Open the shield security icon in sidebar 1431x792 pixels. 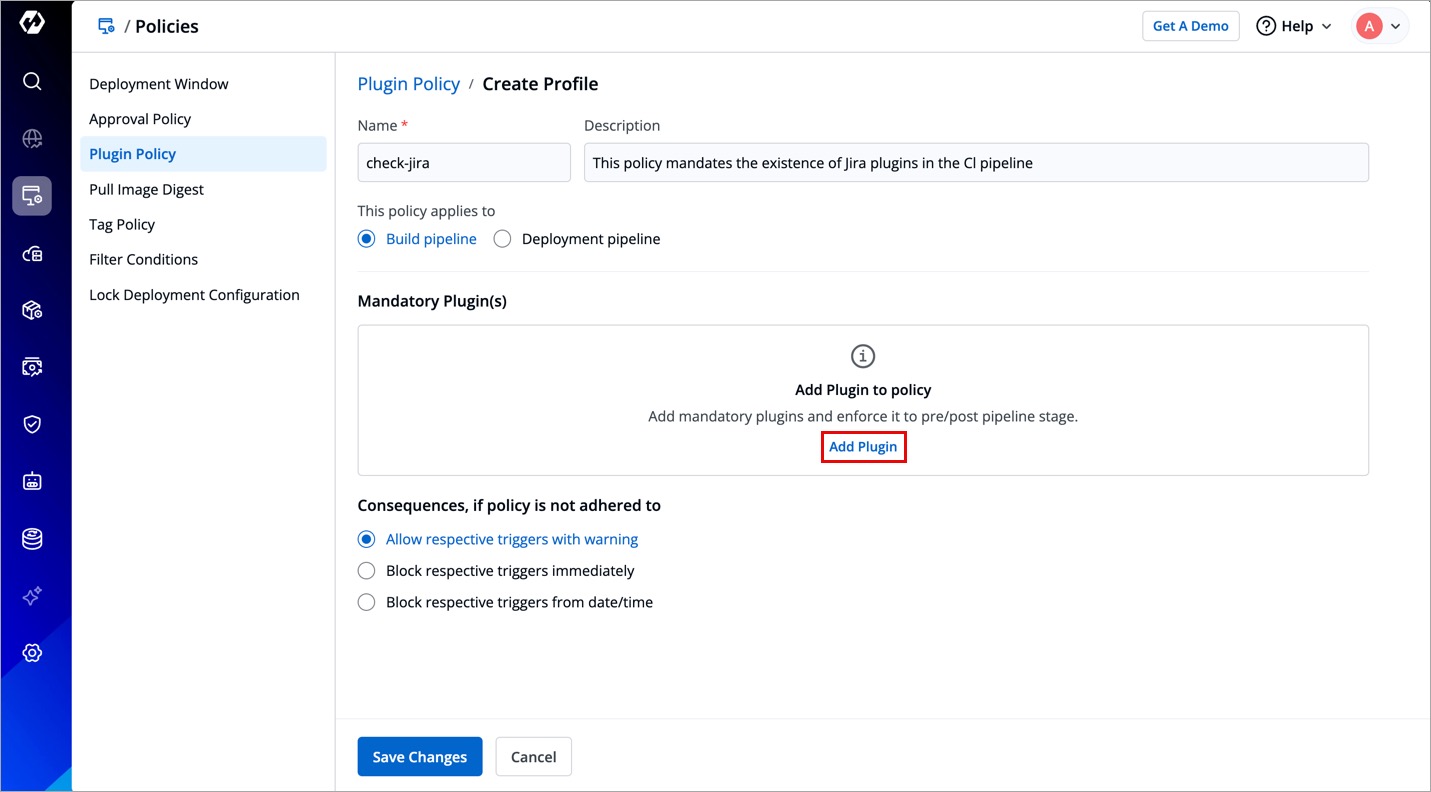pyautogui.click(x=32, y=424)
